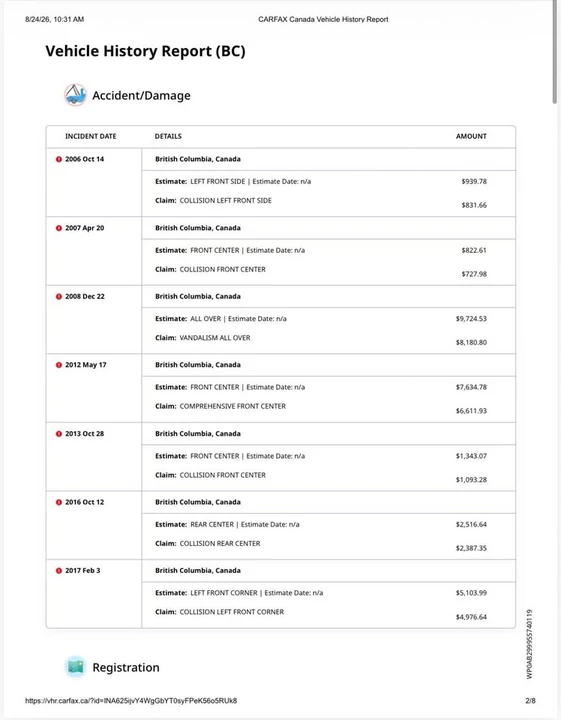
Task: Click the Accident/Damage tow truck icon
Action: point(75,95)
